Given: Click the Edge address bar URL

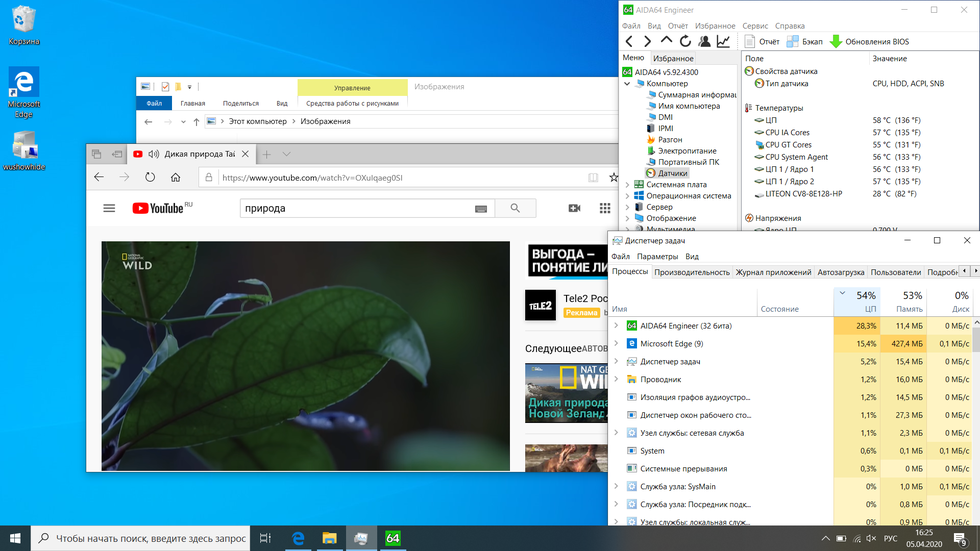Looking at the screenshot, I should 312,178.
